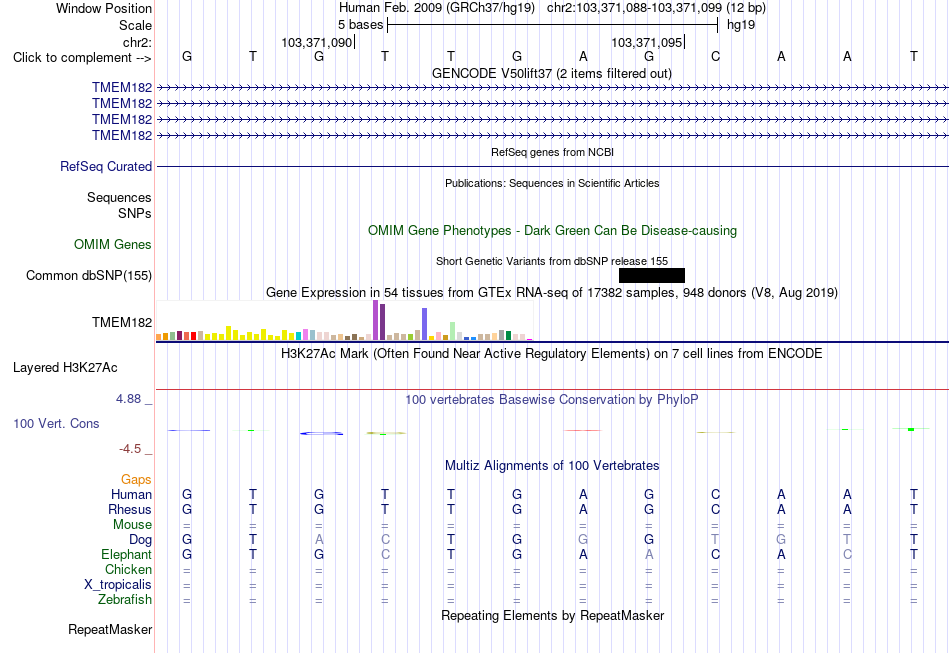Viewport: 950px width, 653px height.
Task: Click the RefSeq Curated gene line
Action: point(552,167)
